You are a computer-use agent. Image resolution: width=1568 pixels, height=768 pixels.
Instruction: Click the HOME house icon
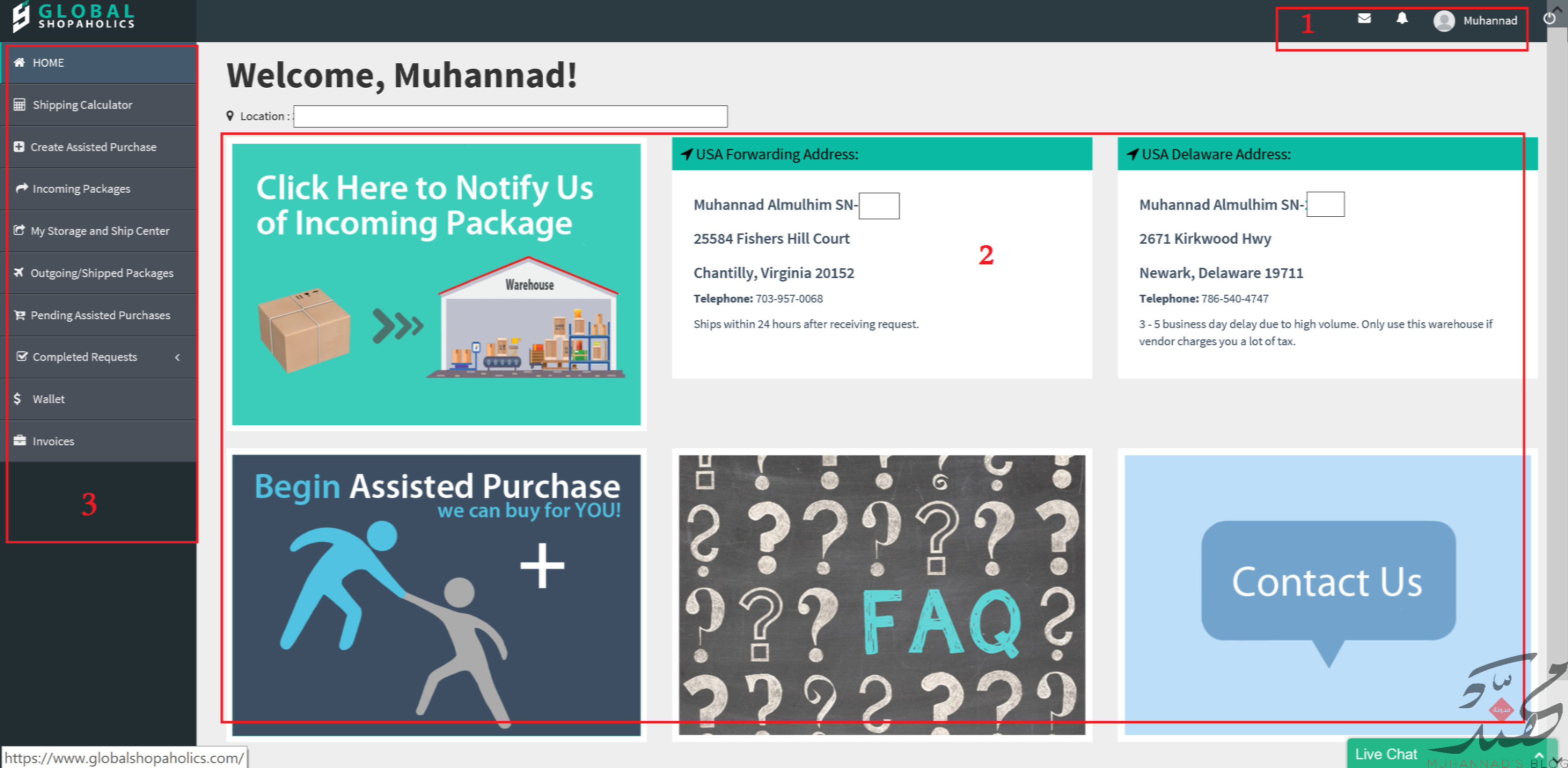[x=20, y=62]
